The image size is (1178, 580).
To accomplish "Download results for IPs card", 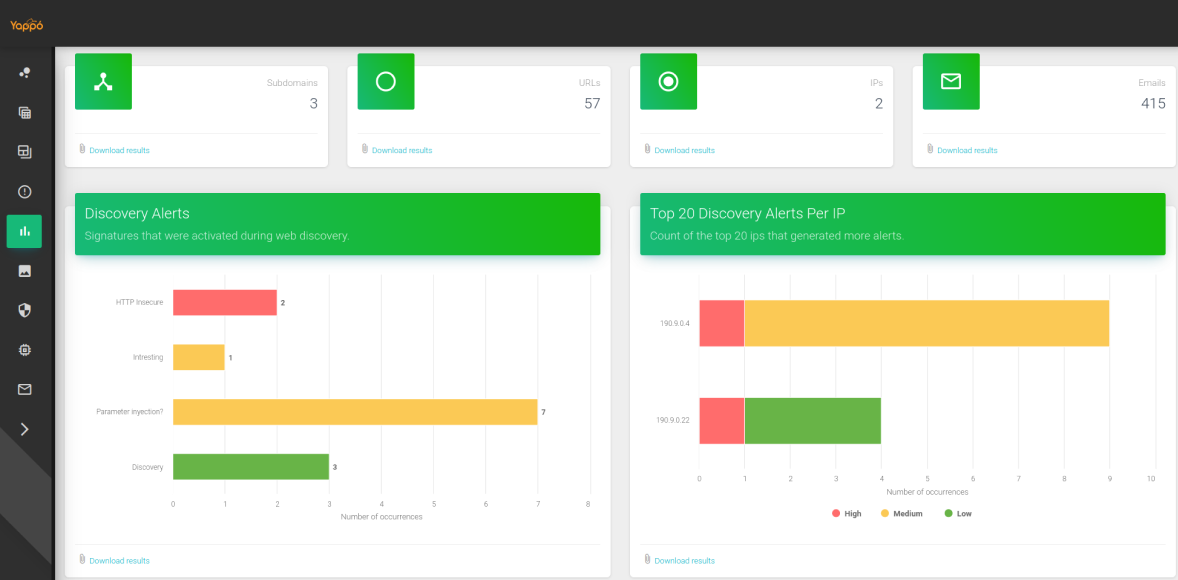I will [684, 150].
